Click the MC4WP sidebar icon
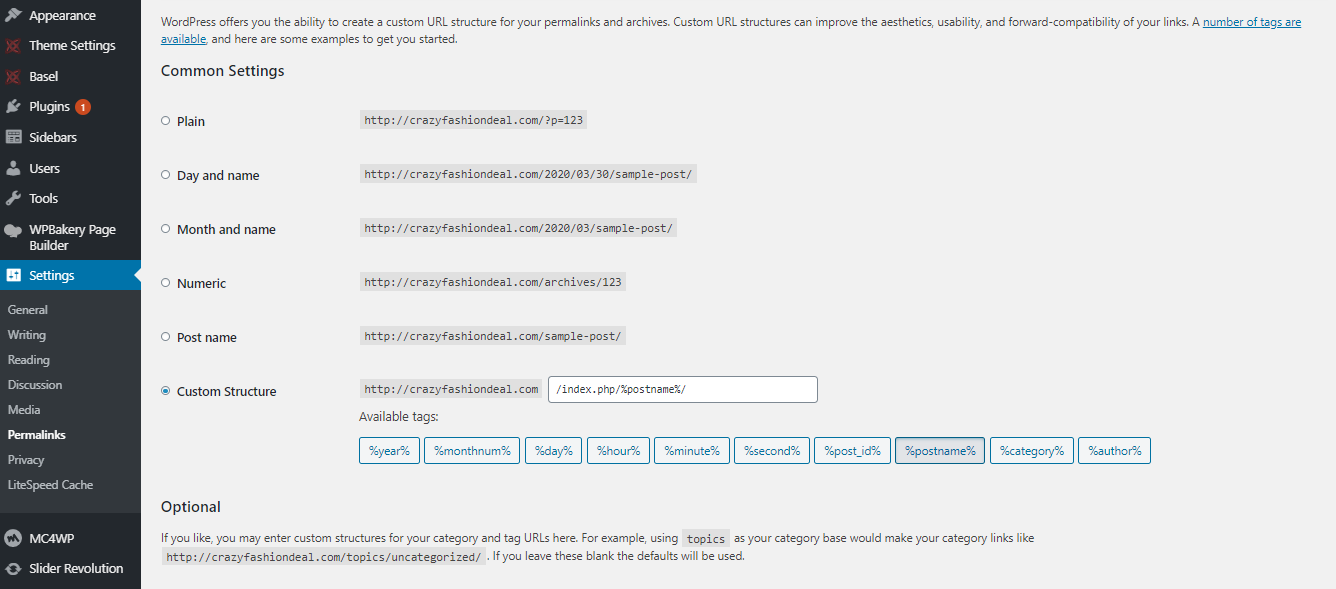 point(13,538)
